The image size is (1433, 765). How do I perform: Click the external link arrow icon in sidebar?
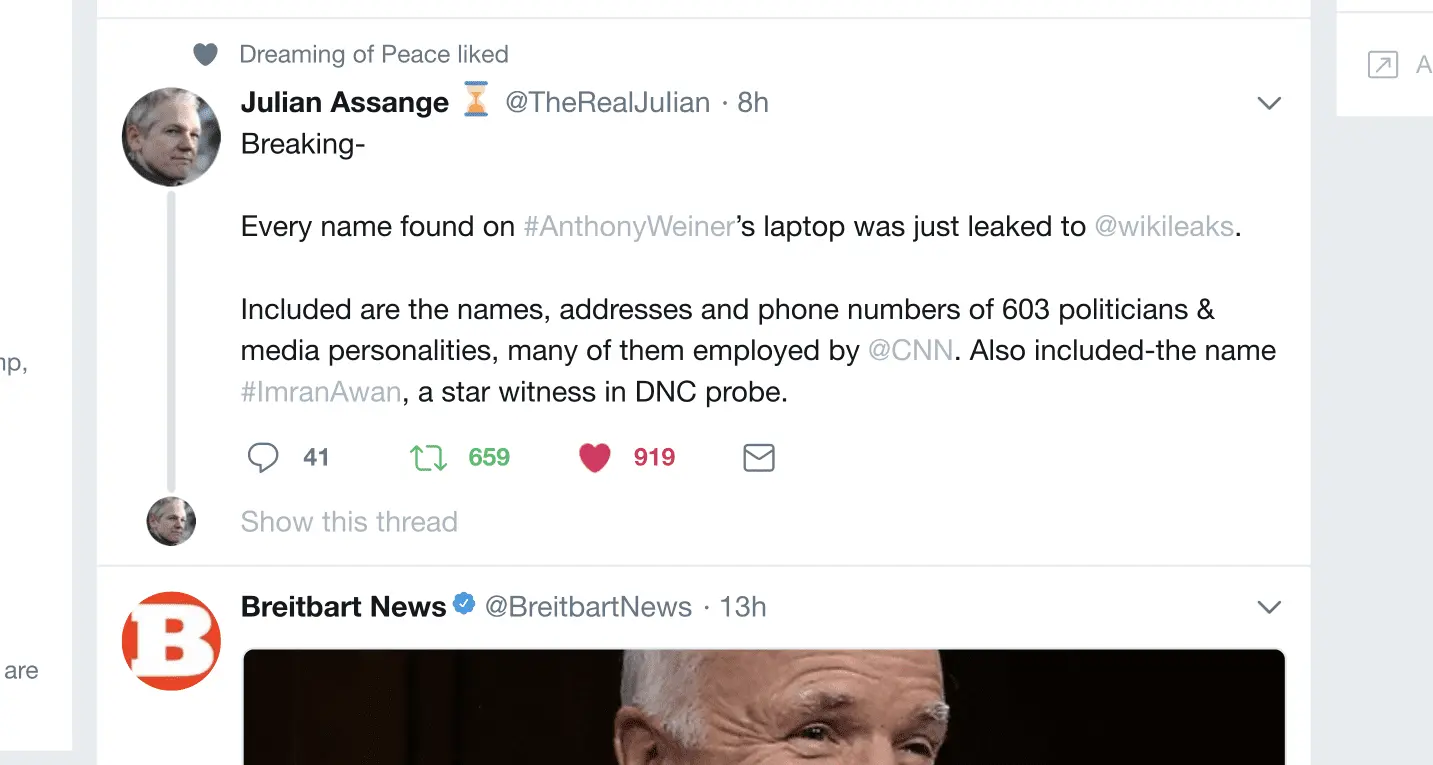point(1382,66)
